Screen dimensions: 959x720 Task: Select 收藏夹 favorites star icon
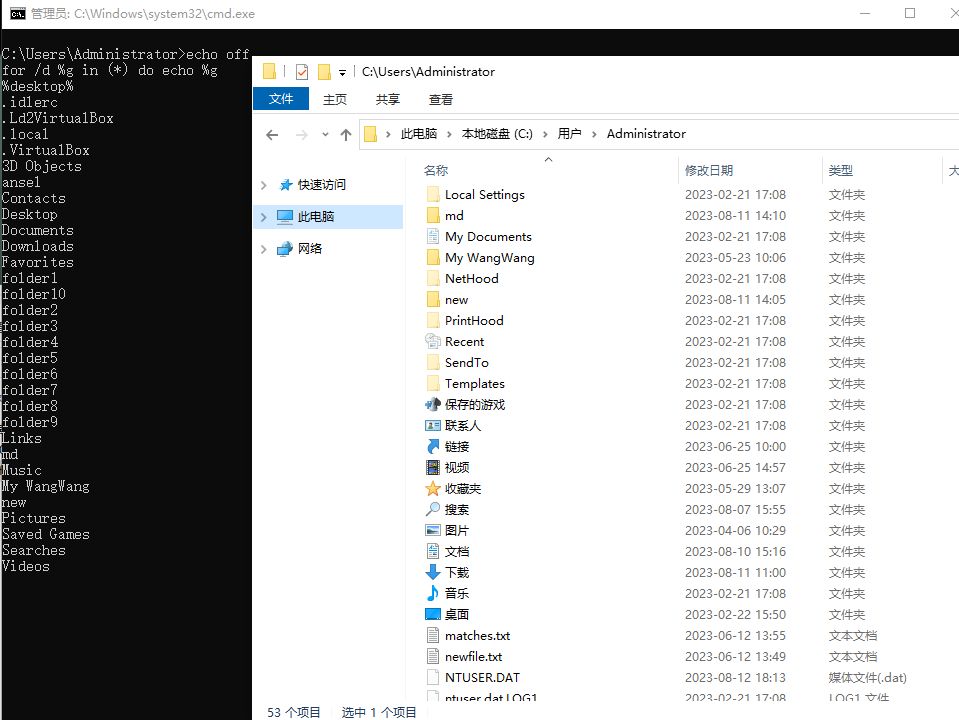(x=432, y=488)
